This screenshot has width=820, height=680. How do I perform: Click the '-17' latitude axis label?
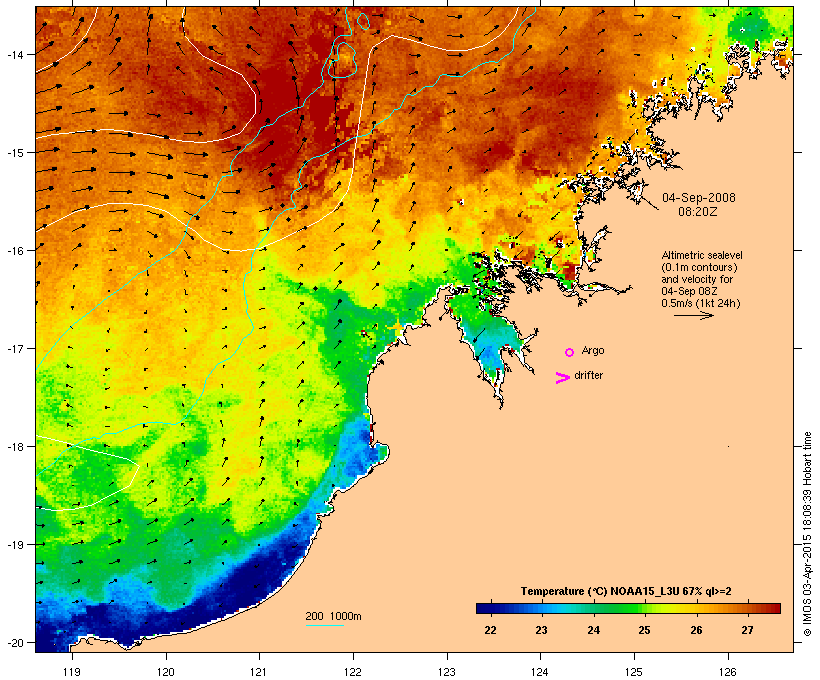(x=14, y=348)
